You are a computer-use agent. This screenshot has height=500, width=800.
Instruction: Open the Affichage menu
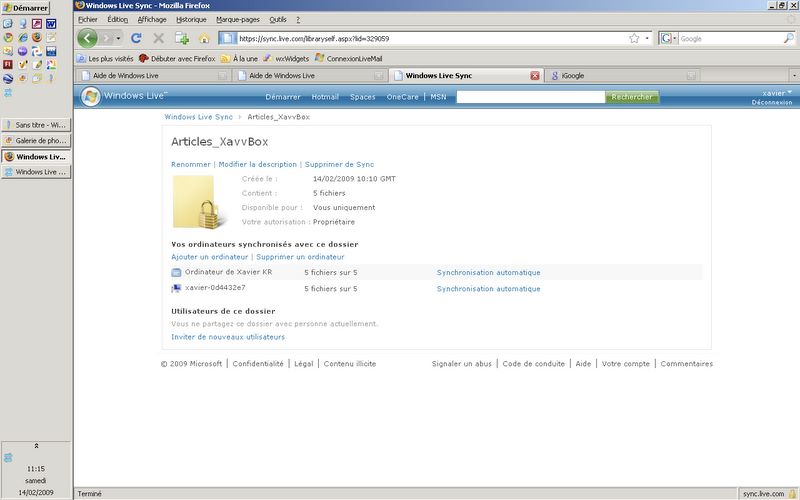click(x=152, y=19)
